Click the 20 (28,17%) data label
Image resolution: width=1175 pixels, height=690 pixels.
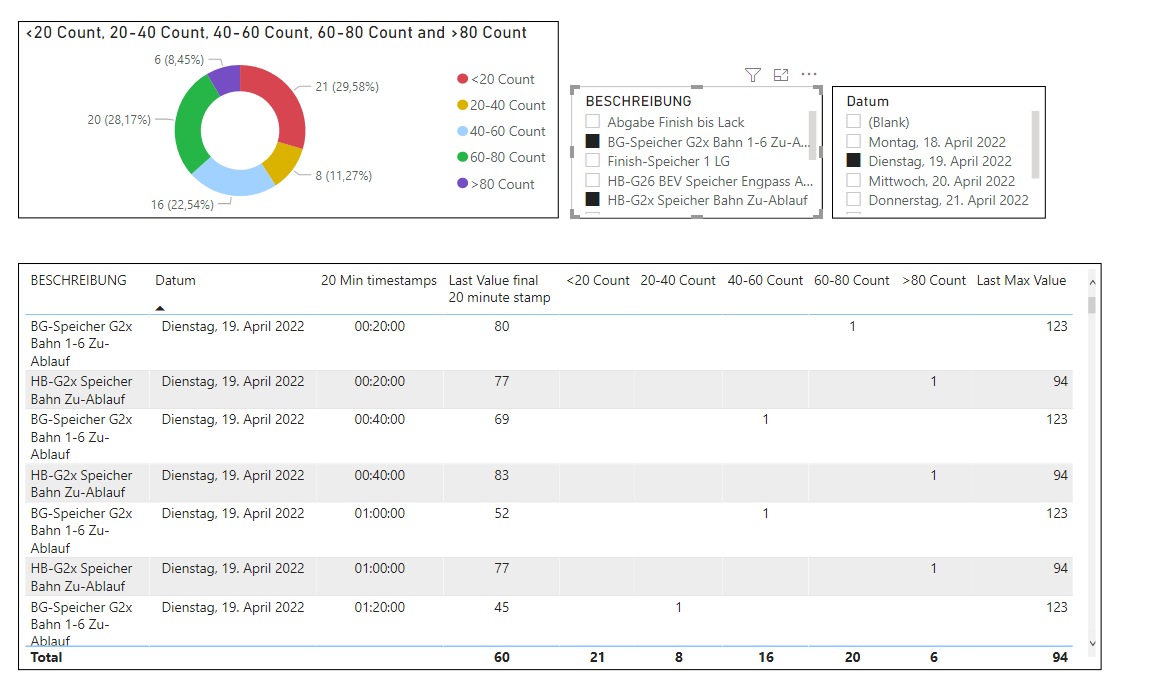(x=119, y=120)
